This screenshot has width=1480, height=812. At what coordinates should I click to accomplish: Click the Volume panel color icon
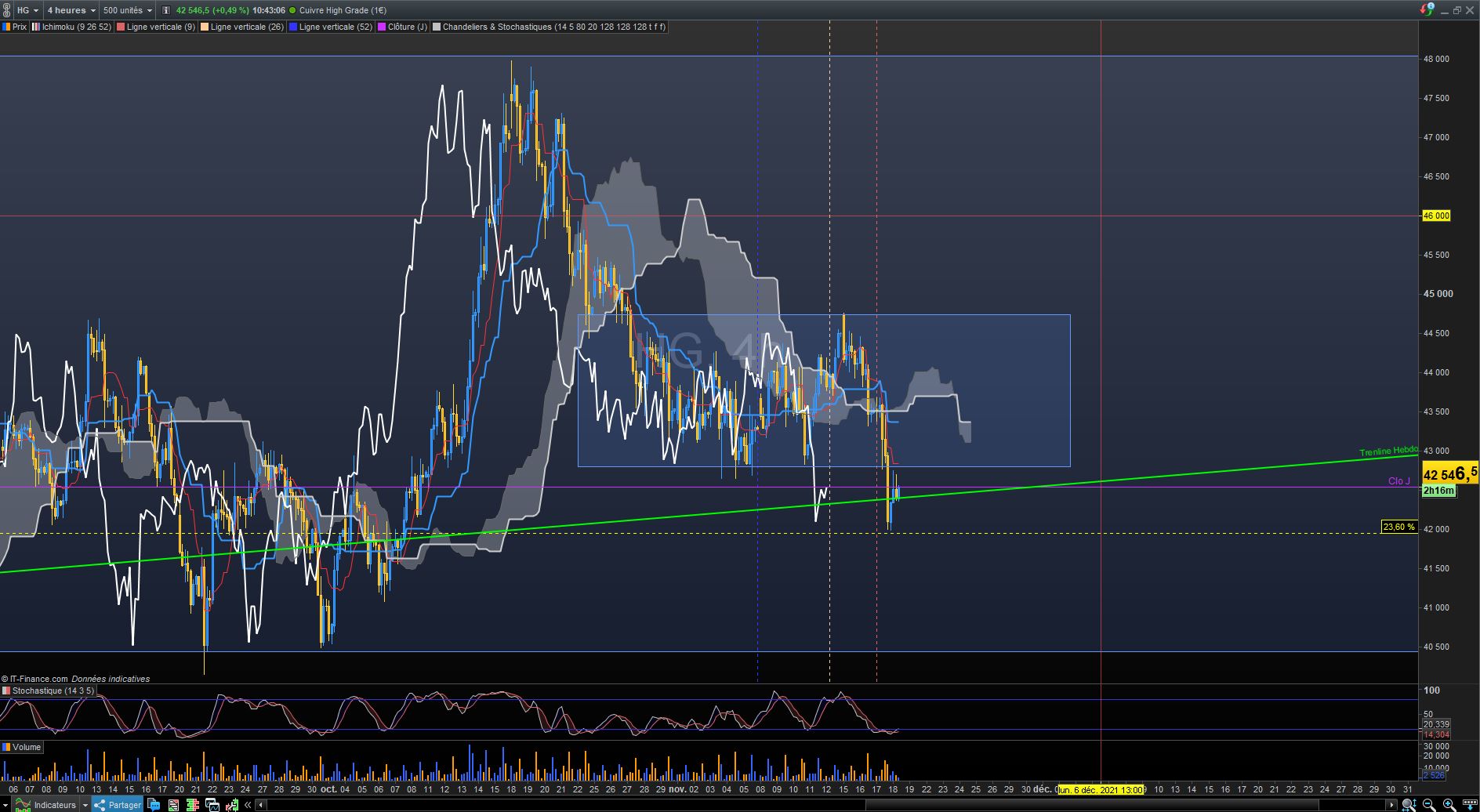point(6,747)
